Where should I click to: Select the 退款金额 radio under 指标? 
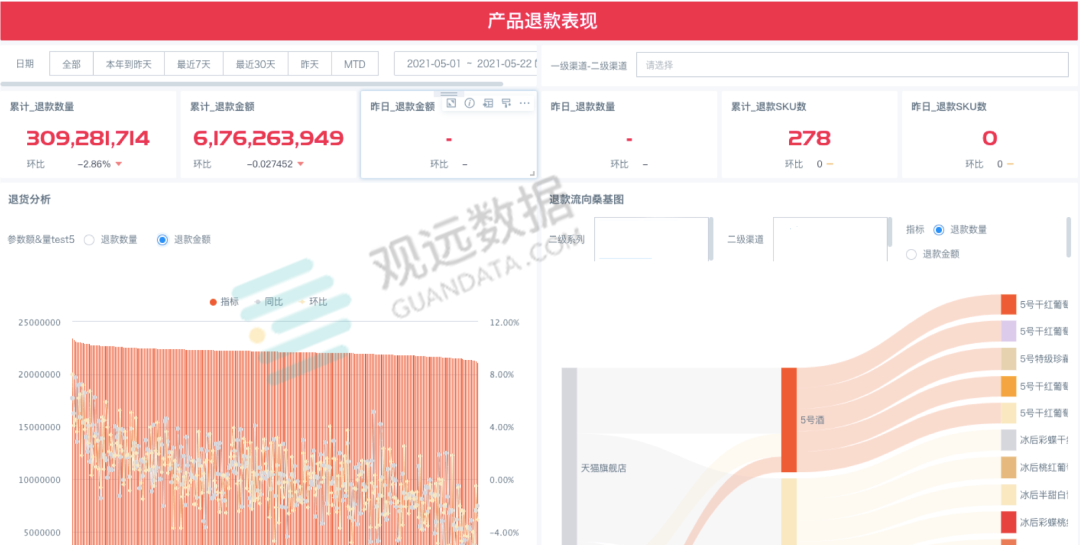click(911, 254)
